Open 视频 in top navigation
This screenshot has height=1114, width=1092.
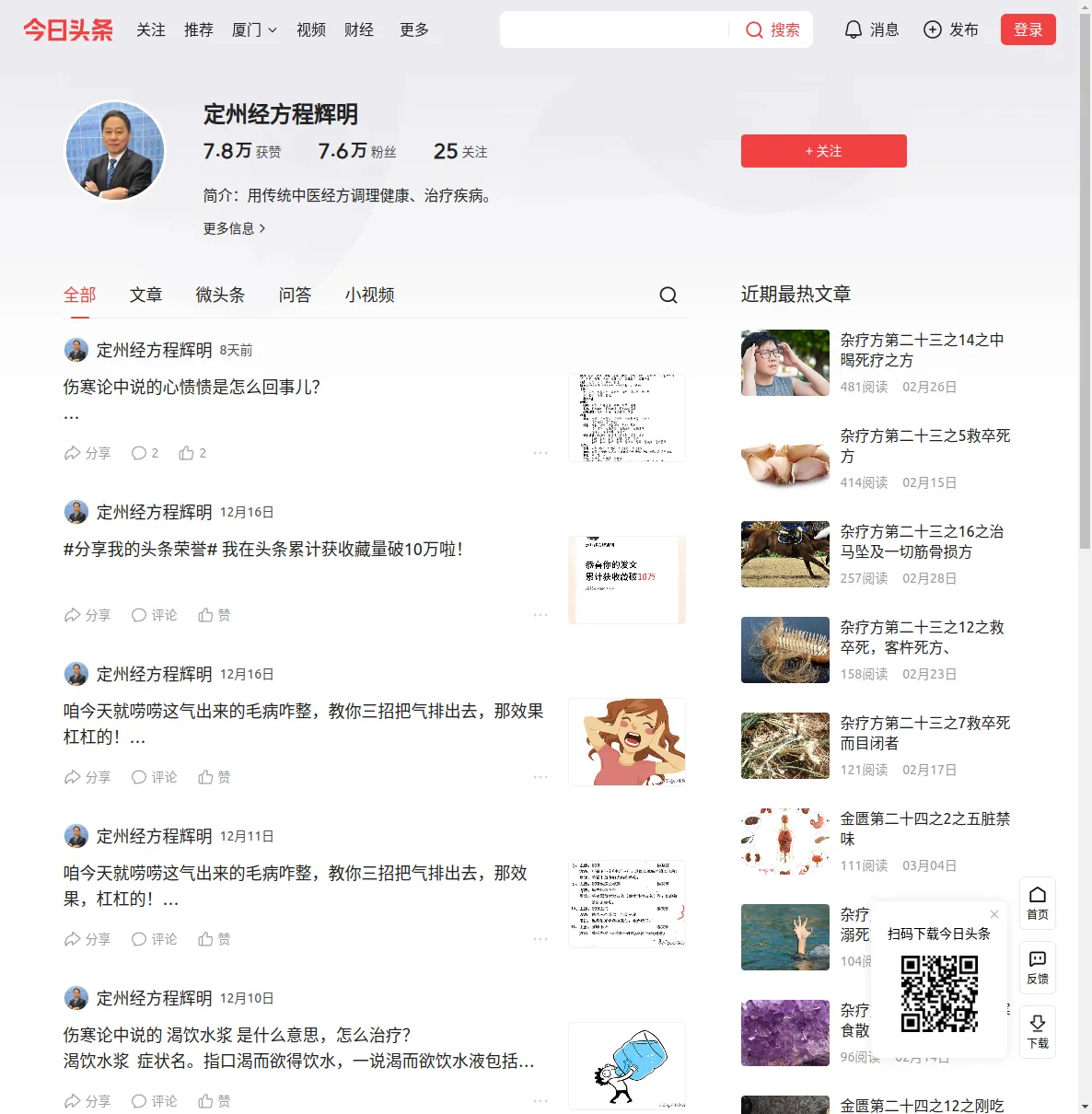(311, 29)
